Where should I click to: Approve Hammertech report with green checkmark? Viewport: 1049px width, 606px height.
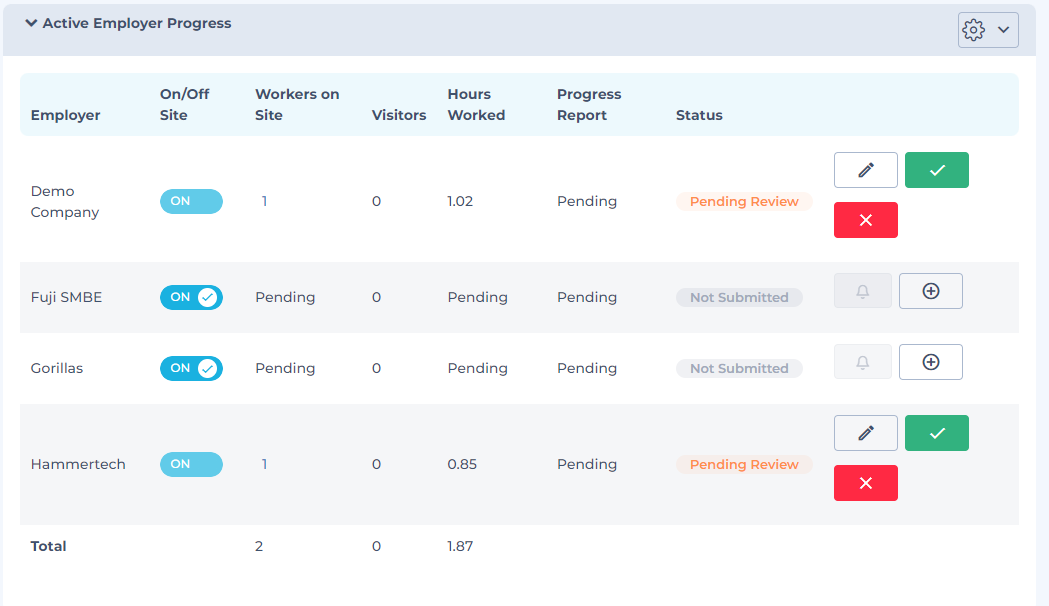pos(936,433)
